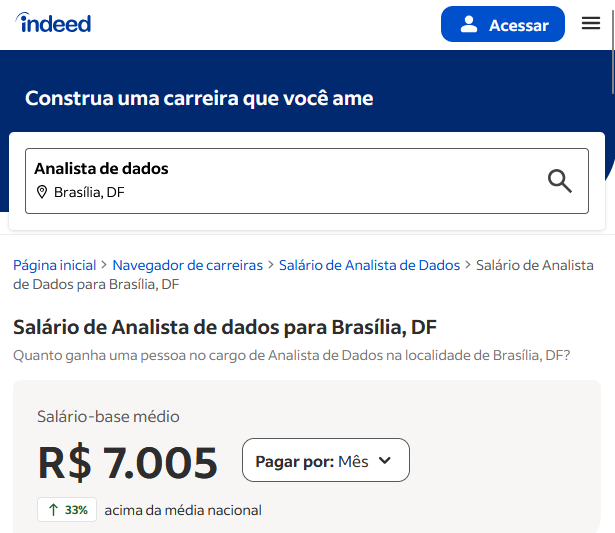Click the green up arrow icon
The width and height of the screenshot is (615, 533).
tap(53, 510)
